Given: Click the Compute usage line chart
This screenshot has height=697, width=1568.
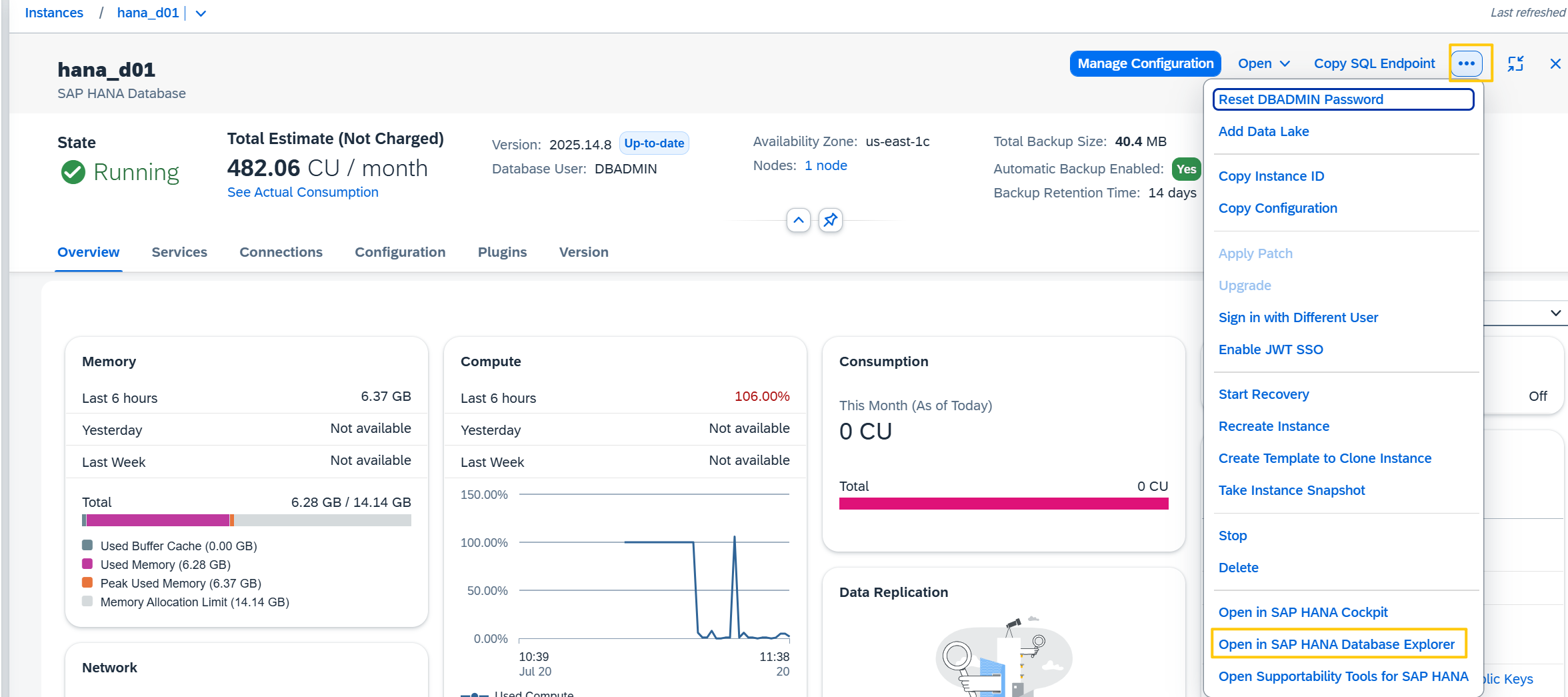Looking at the screenshot, I should [654, 566].
